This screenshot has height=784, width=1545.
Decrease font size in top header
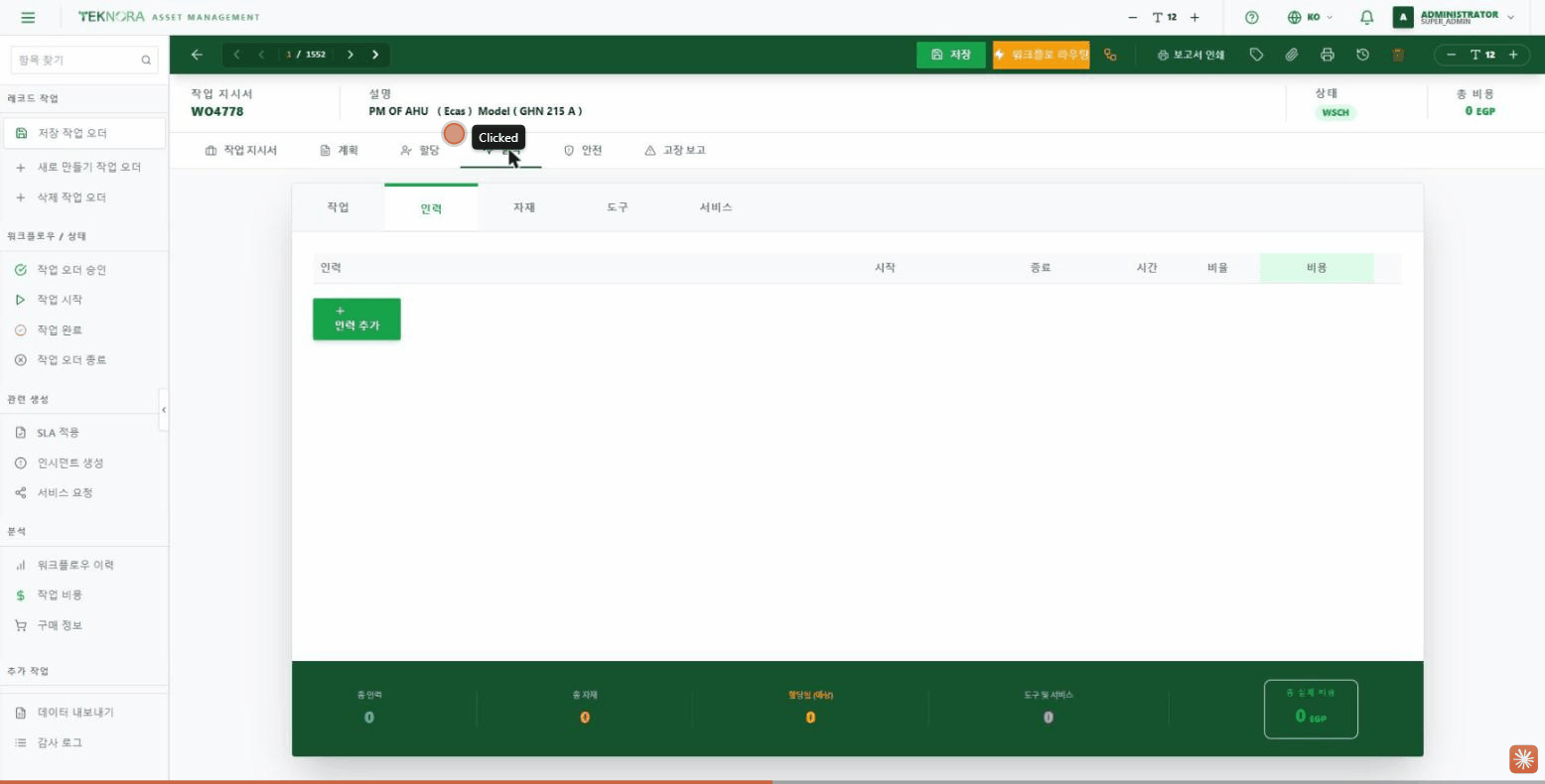coord(1133,17)
